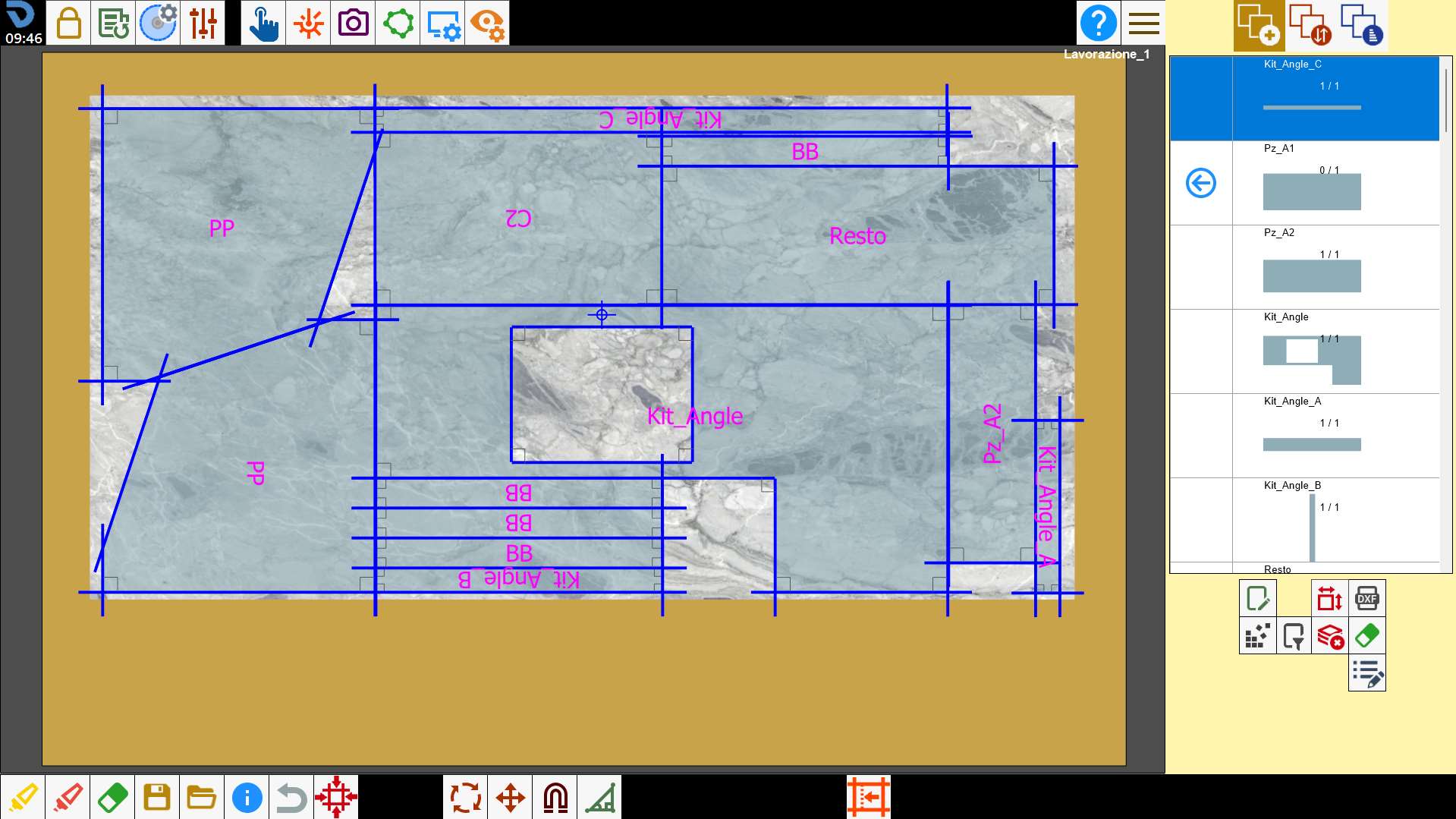Image resolution: width=1456 pixels, height=819 pixels.
Task: Take a photo with camera icon
Action: pos(353,23)
